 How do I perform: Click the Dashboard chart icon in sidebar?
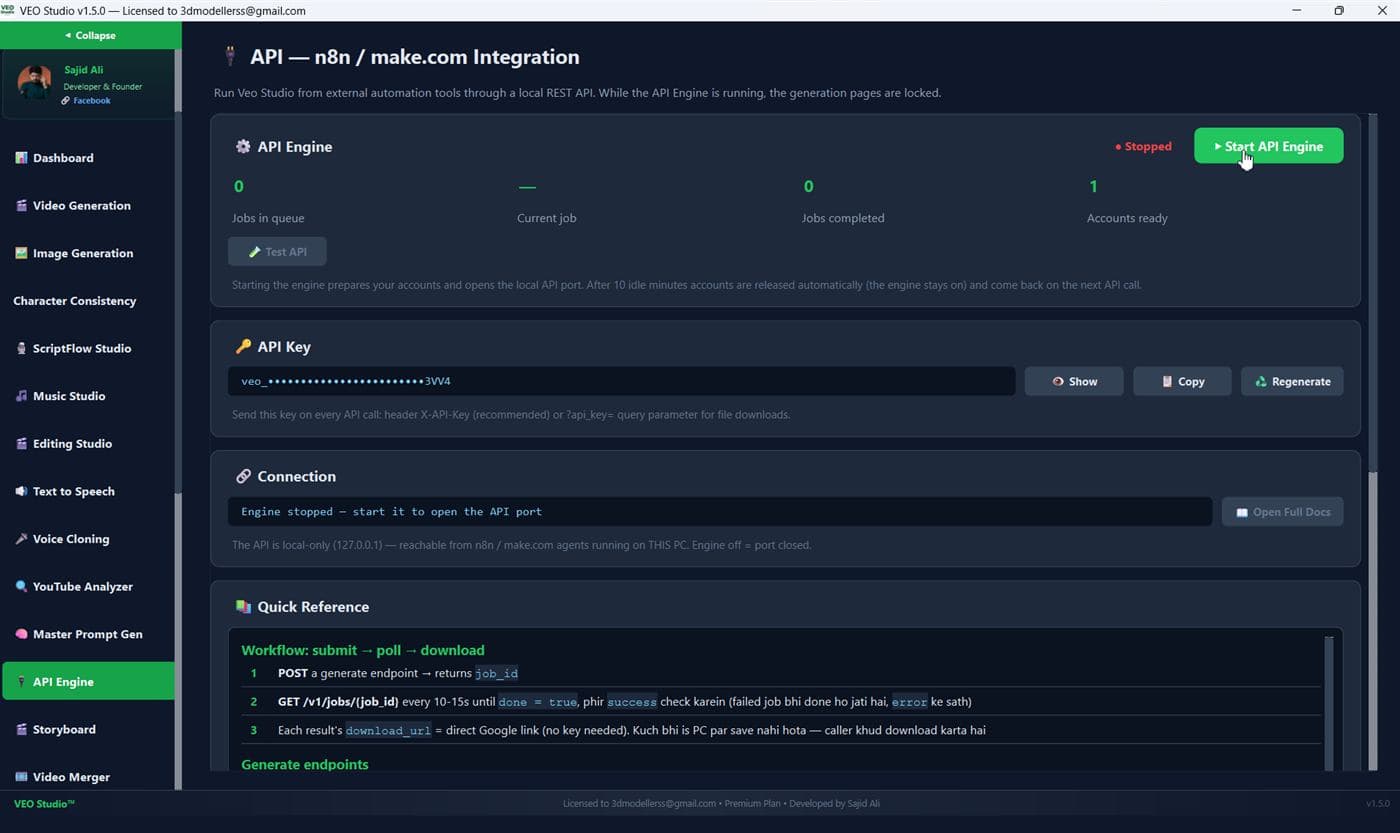tap(21, 158)
